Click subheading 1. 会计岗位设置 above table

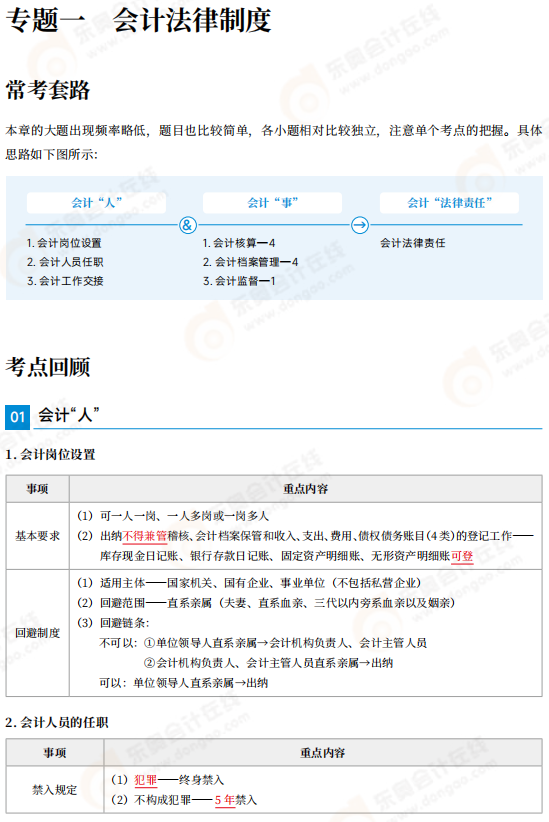tap(50, 455)
